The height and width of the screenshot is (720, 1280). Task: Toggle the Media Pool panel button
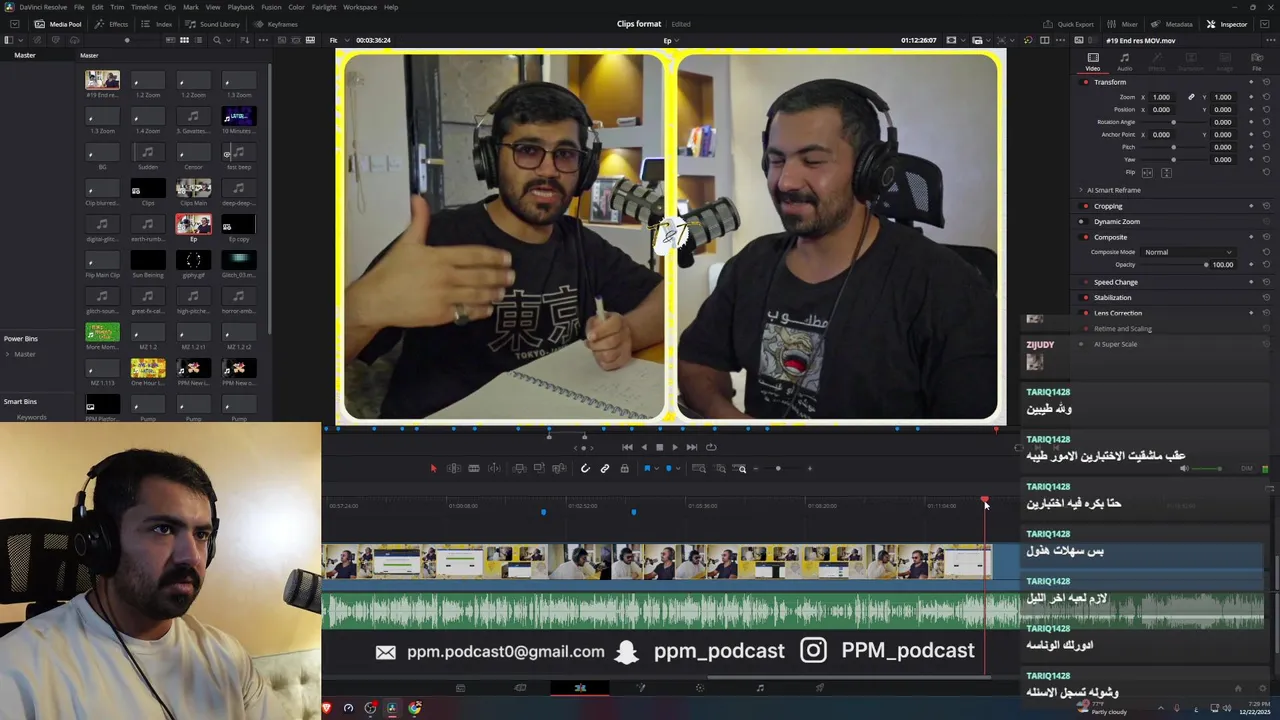tap(59, 24)
